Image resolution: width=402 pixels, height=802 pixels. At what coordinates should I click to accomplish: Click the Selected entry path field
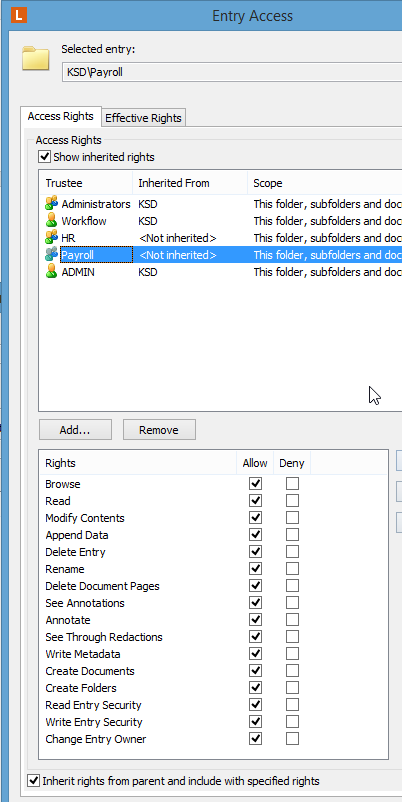tap(232, 73)
